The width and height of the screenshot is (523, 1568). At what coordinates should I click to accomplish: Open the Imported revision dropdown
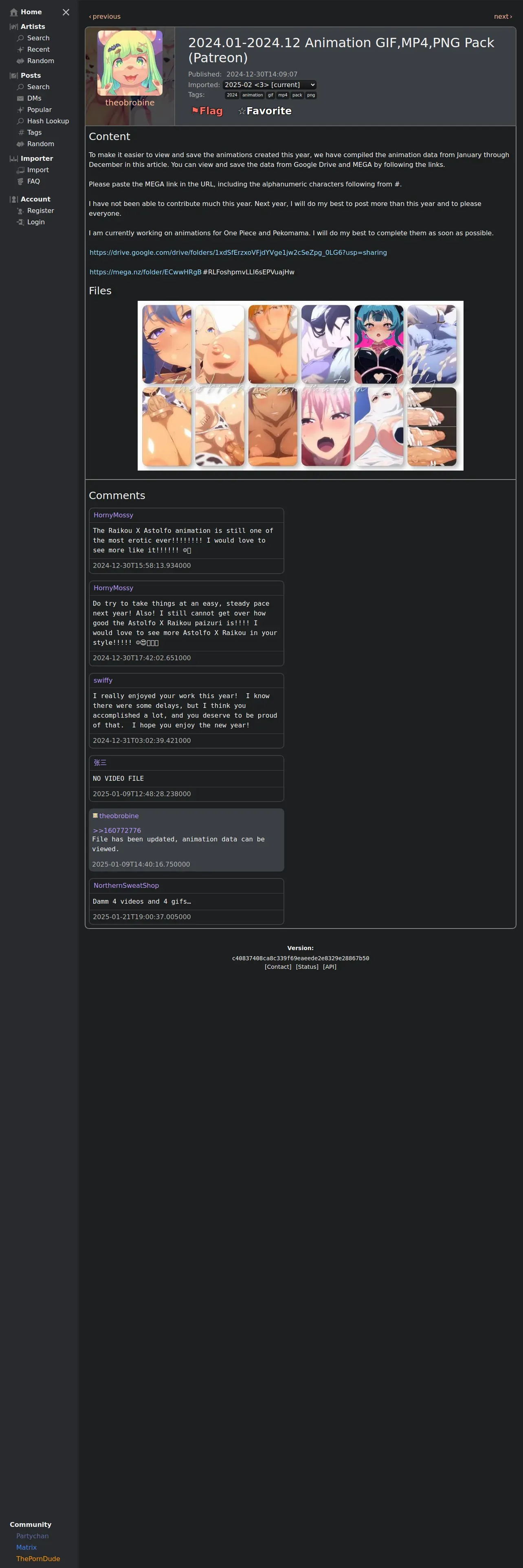269,85
